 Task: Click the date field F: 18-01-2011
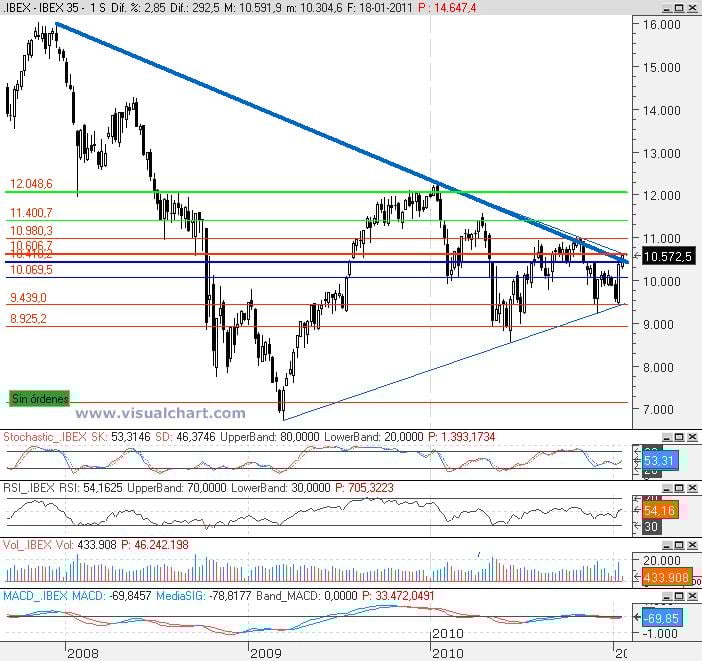click(380, 8)
